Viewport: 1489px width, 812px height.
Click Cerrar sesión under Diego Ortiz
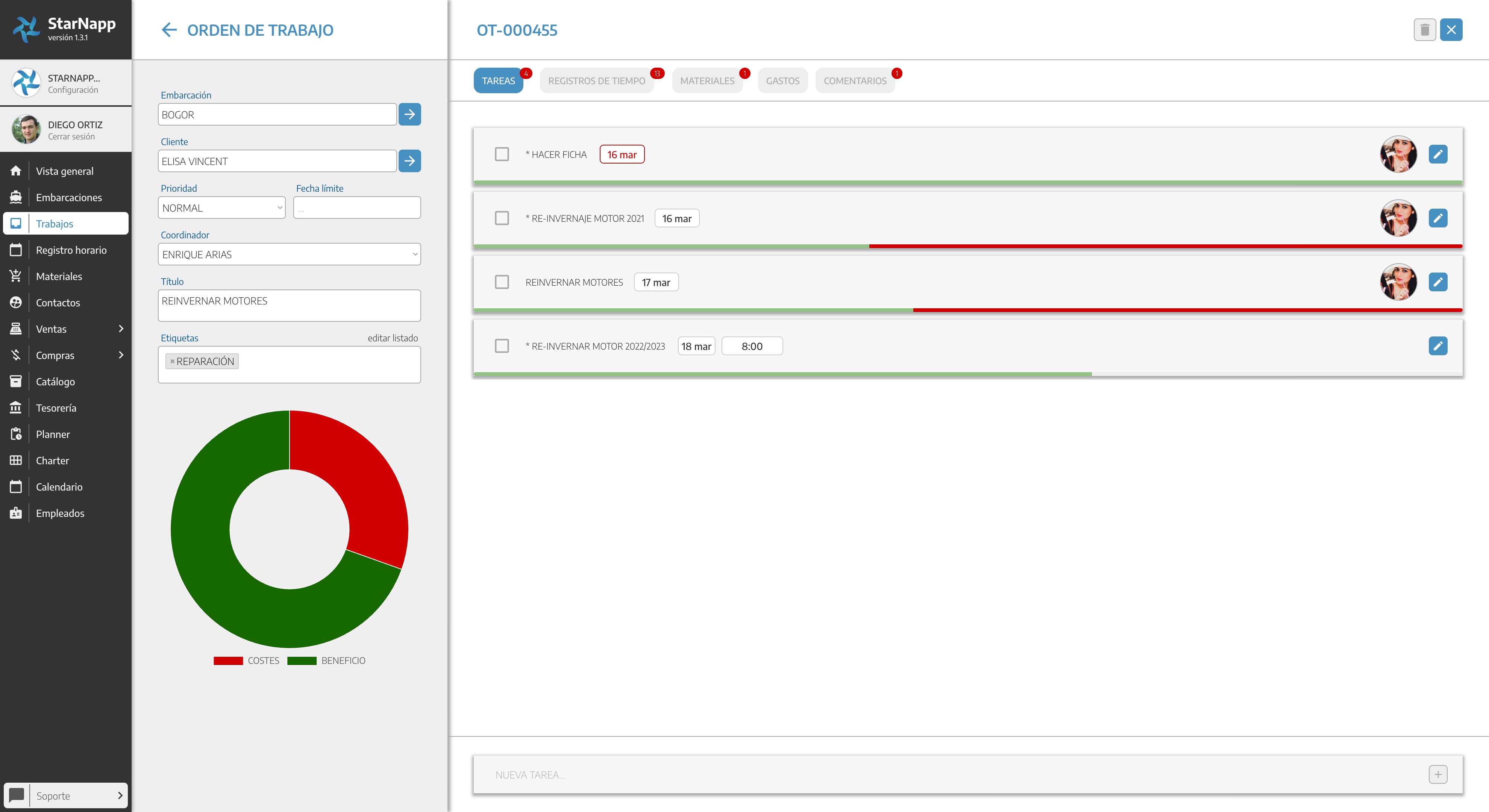[71, 137]
